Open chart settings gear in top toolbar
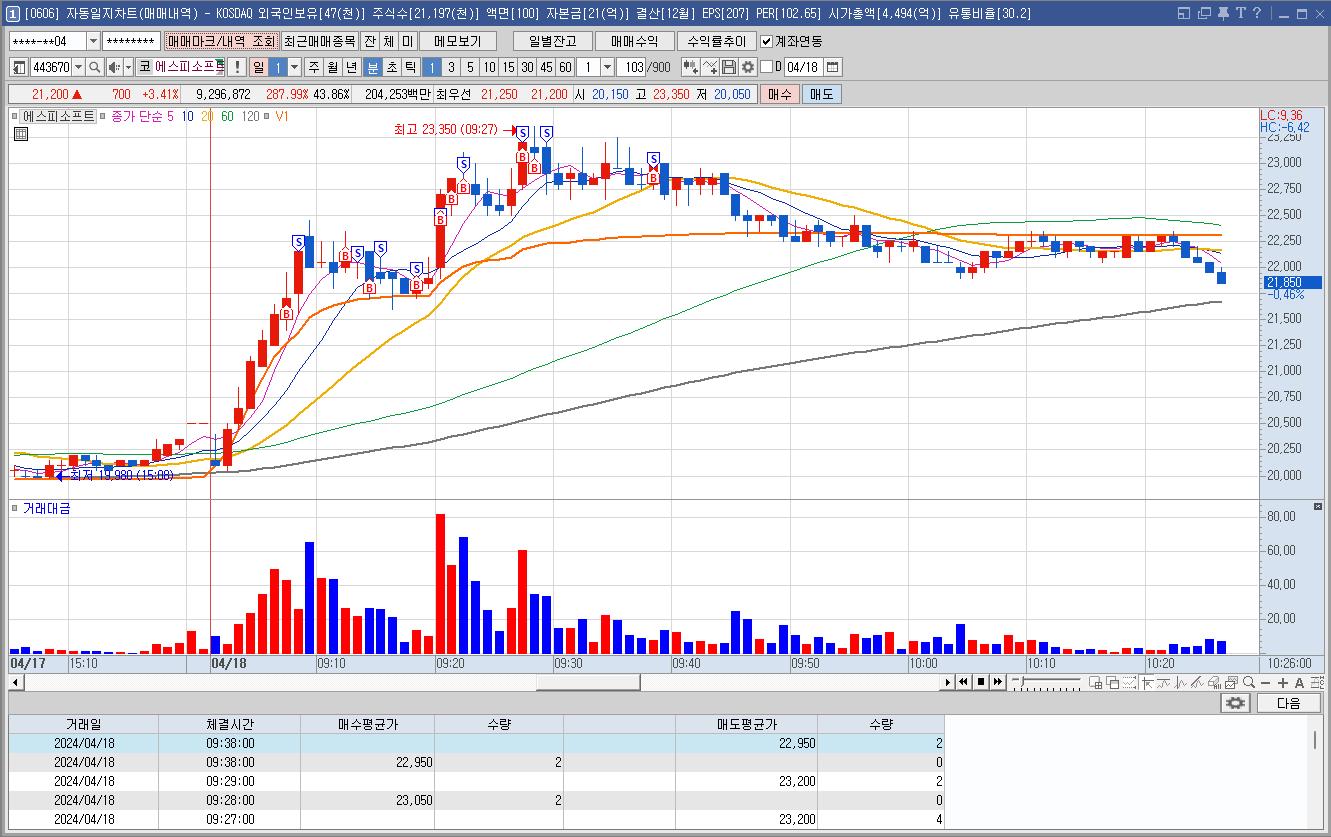Screen dimensions: 1331x837 (748, 67)
